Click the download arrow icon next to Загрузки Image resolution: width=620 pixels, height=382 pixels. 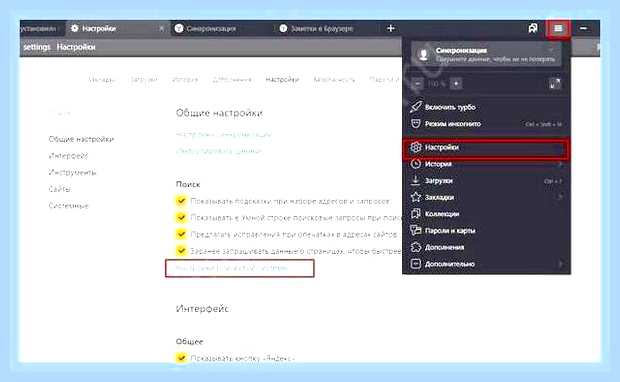point(416,180)
